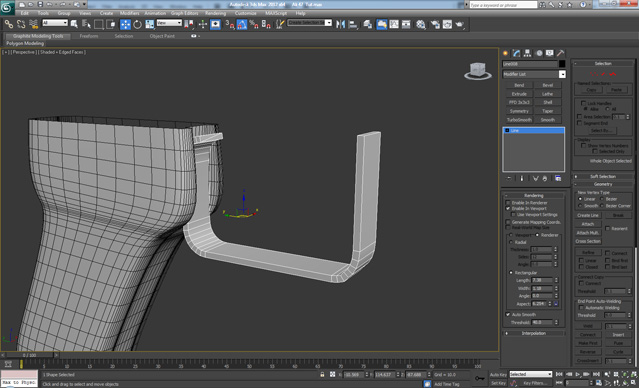Screen dimensions: 639x388
Task: Open the Utilities hammer icon
Action: pyautogui.click(x=561, y=53)
